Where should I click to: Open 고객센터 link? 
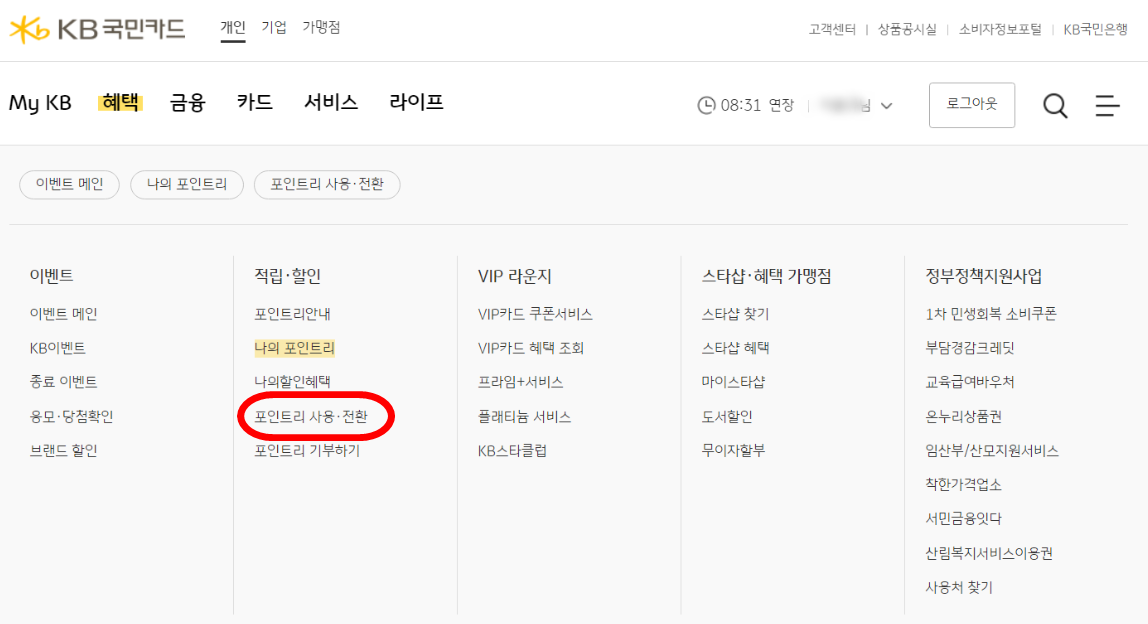click(x=832, y=29)
